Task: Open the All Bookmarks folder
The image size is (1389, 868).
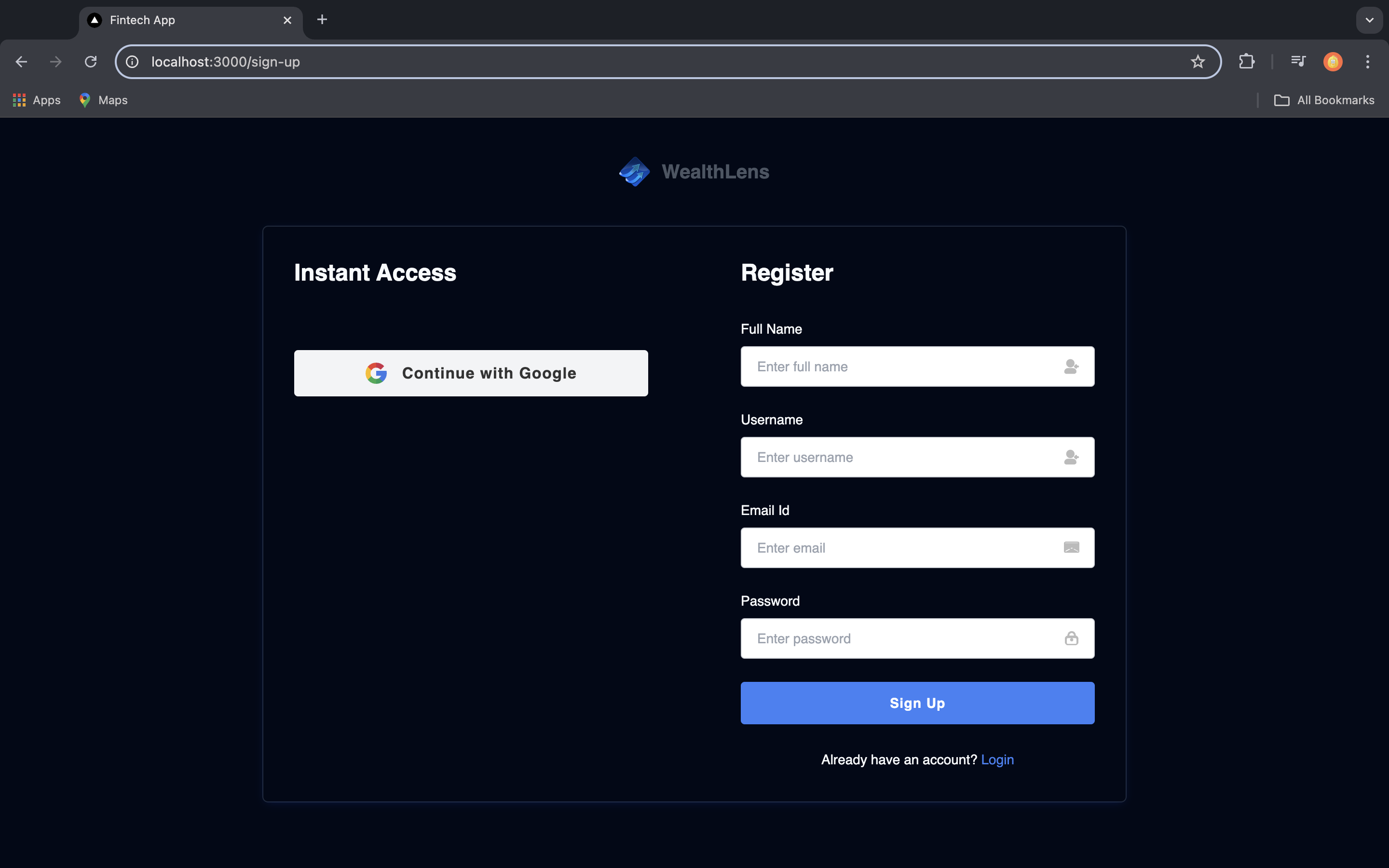Action: [x=1323, y=100]
